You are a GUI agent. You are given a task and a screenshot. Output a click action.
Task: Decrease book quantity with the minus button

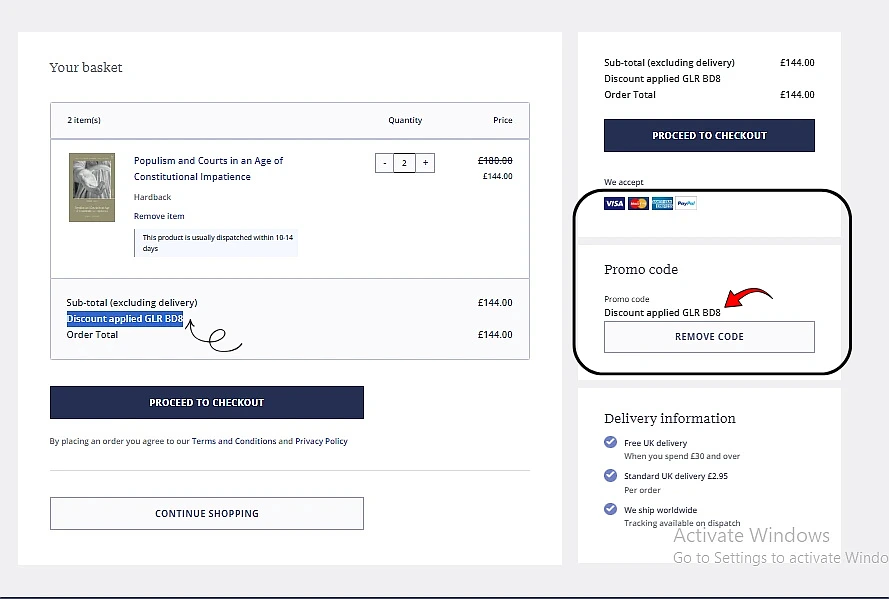(x=384, y=162)
